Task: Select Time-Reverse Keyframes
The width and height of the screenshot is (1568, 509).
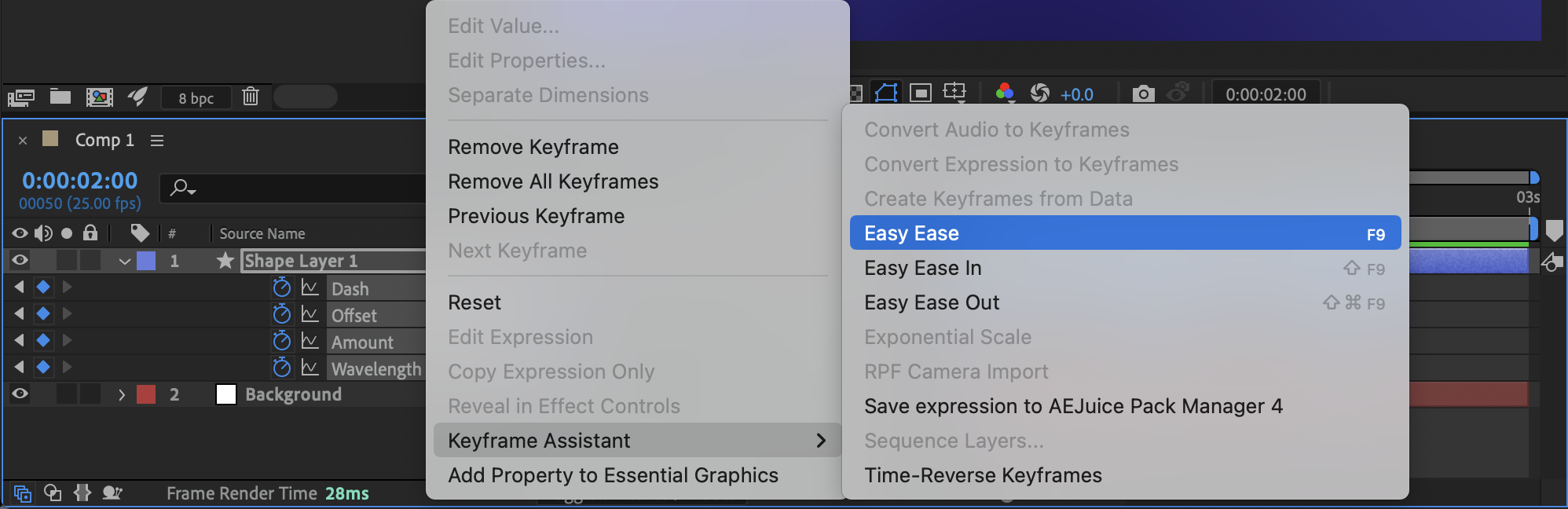Action: (983, 475)
